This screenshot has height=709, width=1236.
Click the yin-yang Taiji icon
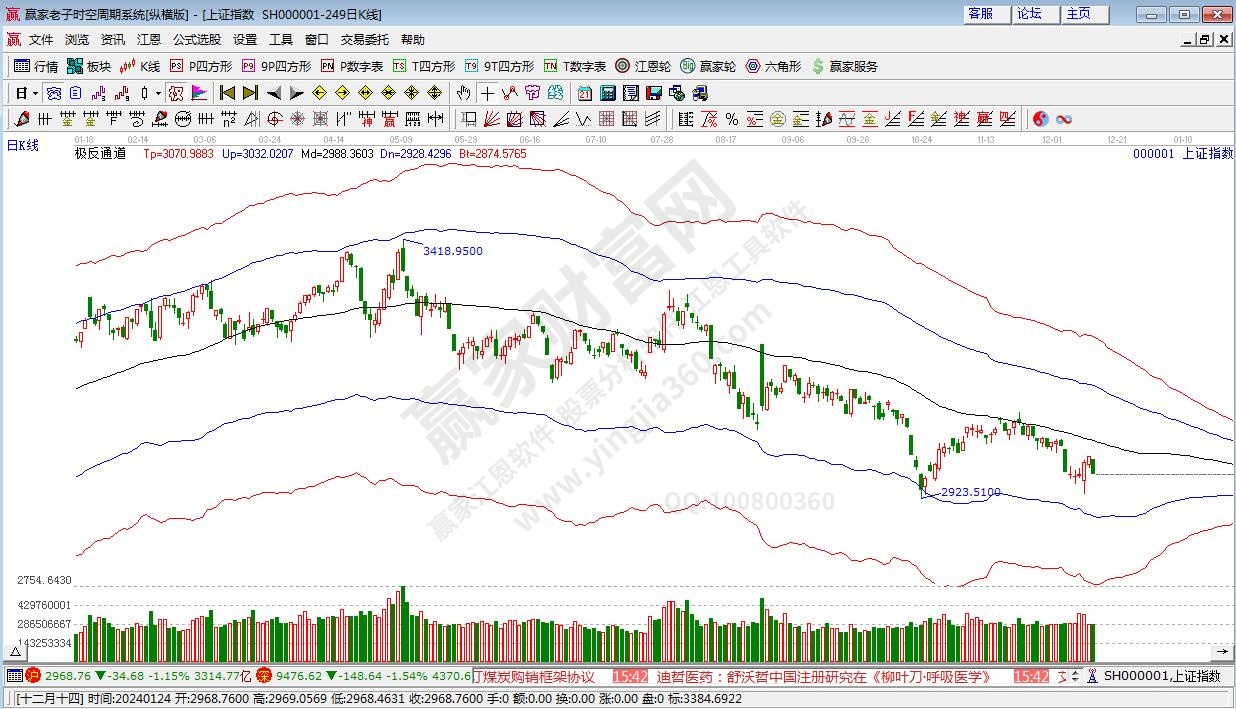(1040, 119)
